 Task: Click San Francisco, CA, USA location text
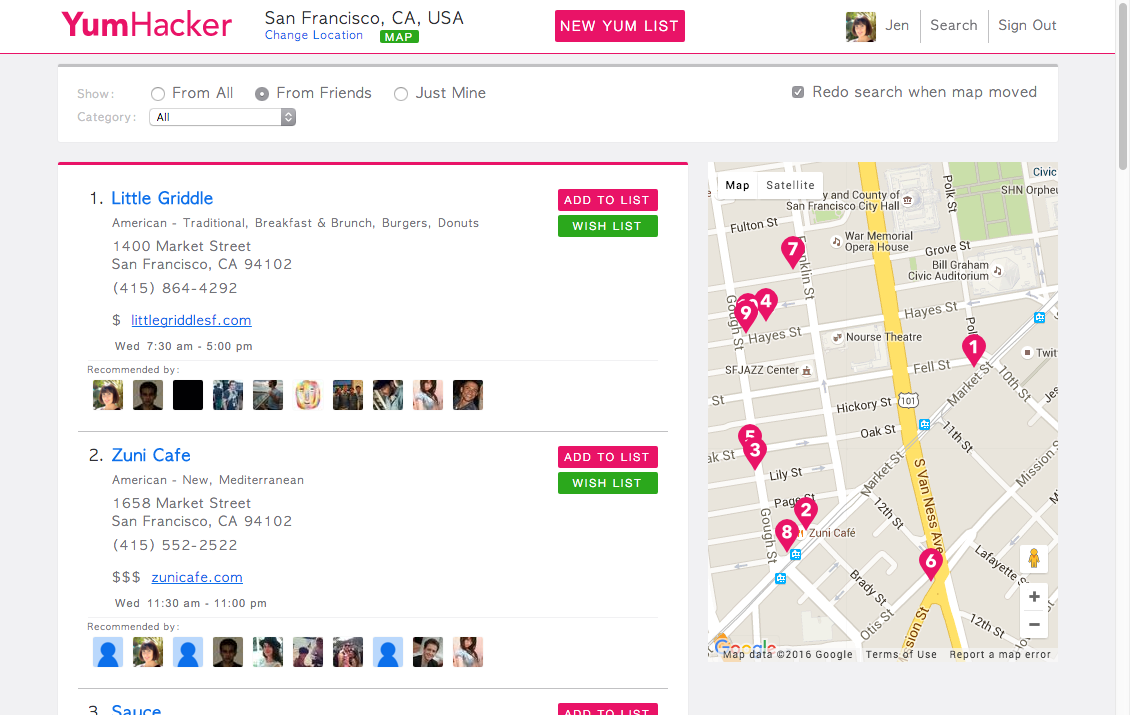tap(364, 17)
